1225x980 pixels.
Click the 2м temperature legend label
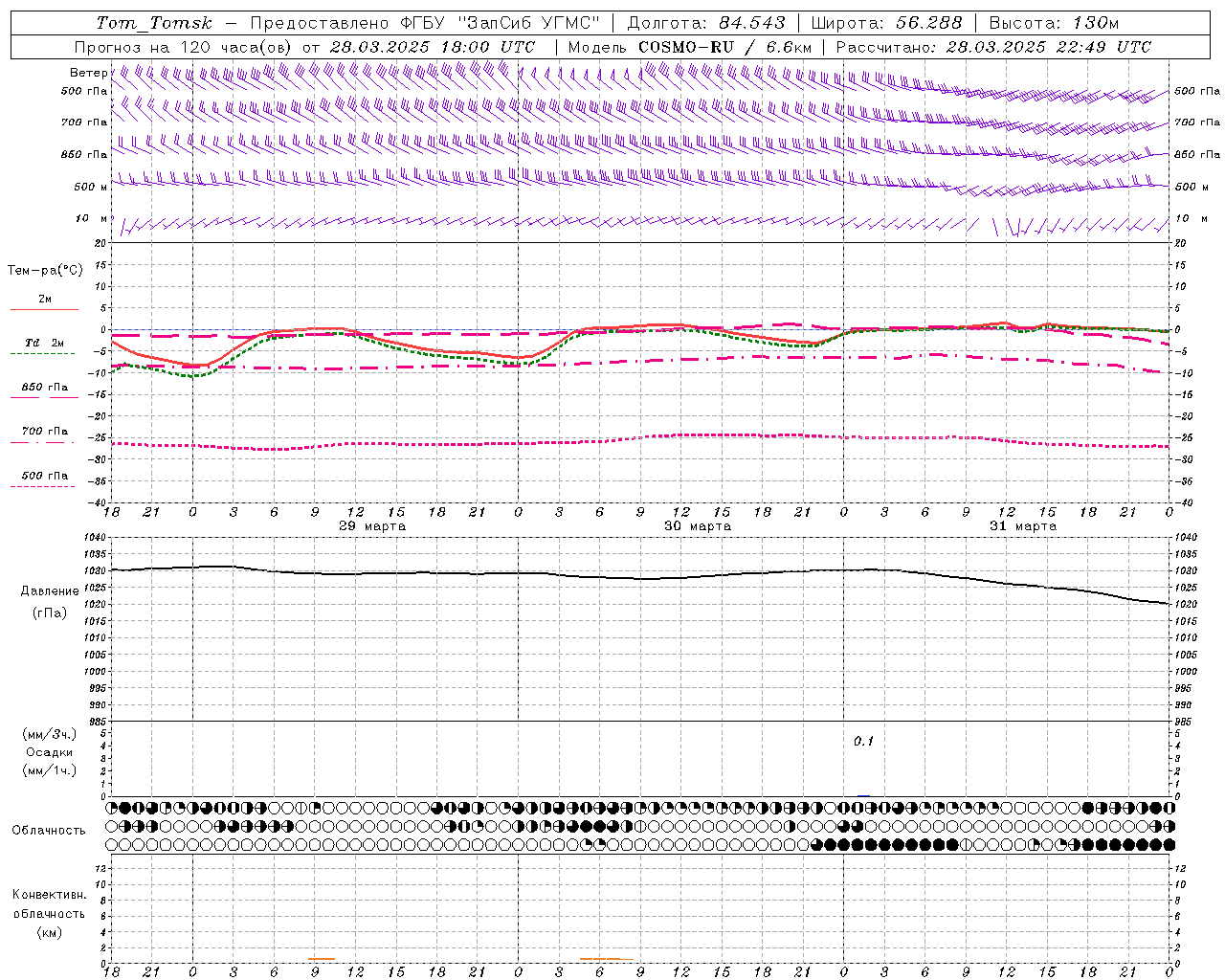tap(45, 299)
